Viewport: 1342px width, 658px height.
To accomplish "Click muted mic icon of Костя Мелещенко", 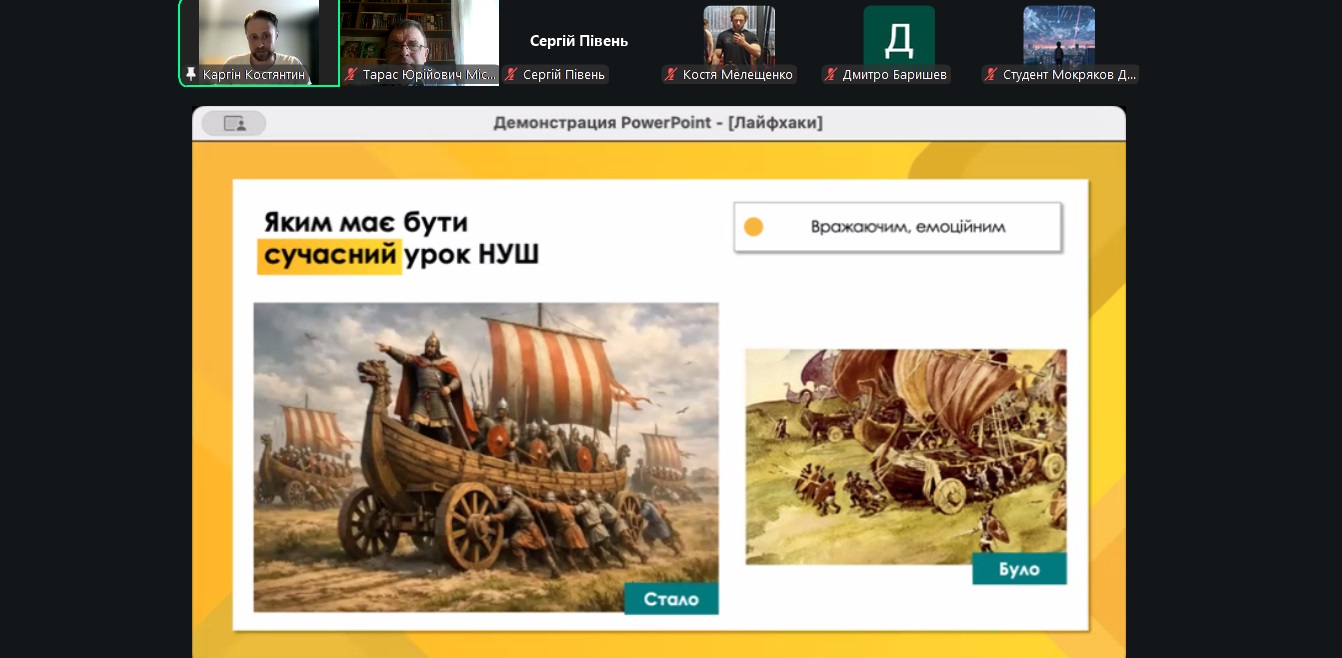I will point(671,75).
